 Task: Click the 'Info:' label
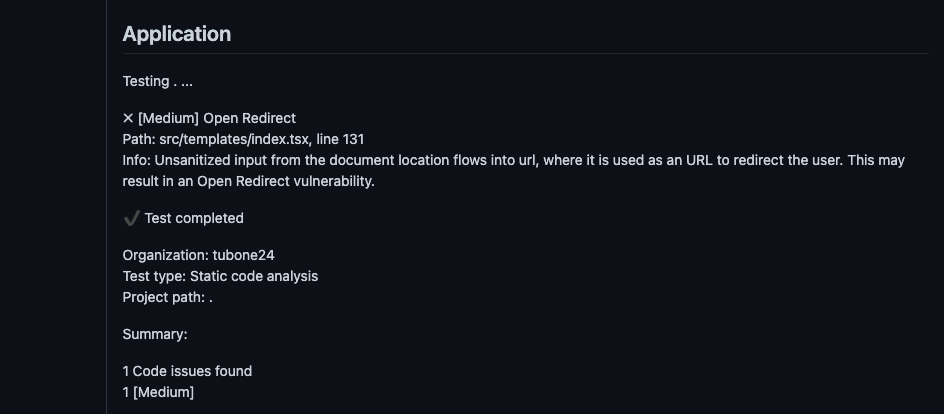tap(137, 161)
